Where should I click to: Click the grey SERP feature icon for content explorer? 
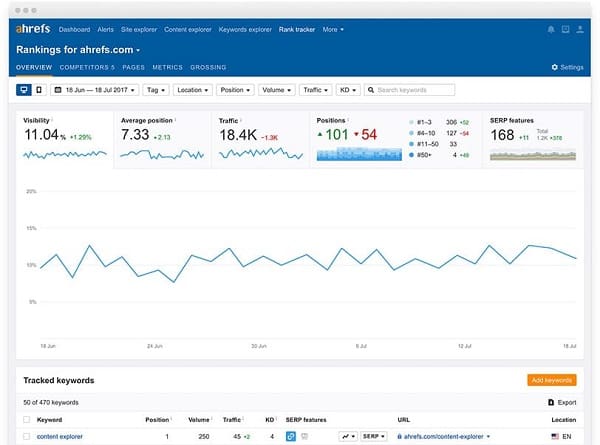point(305,436)
